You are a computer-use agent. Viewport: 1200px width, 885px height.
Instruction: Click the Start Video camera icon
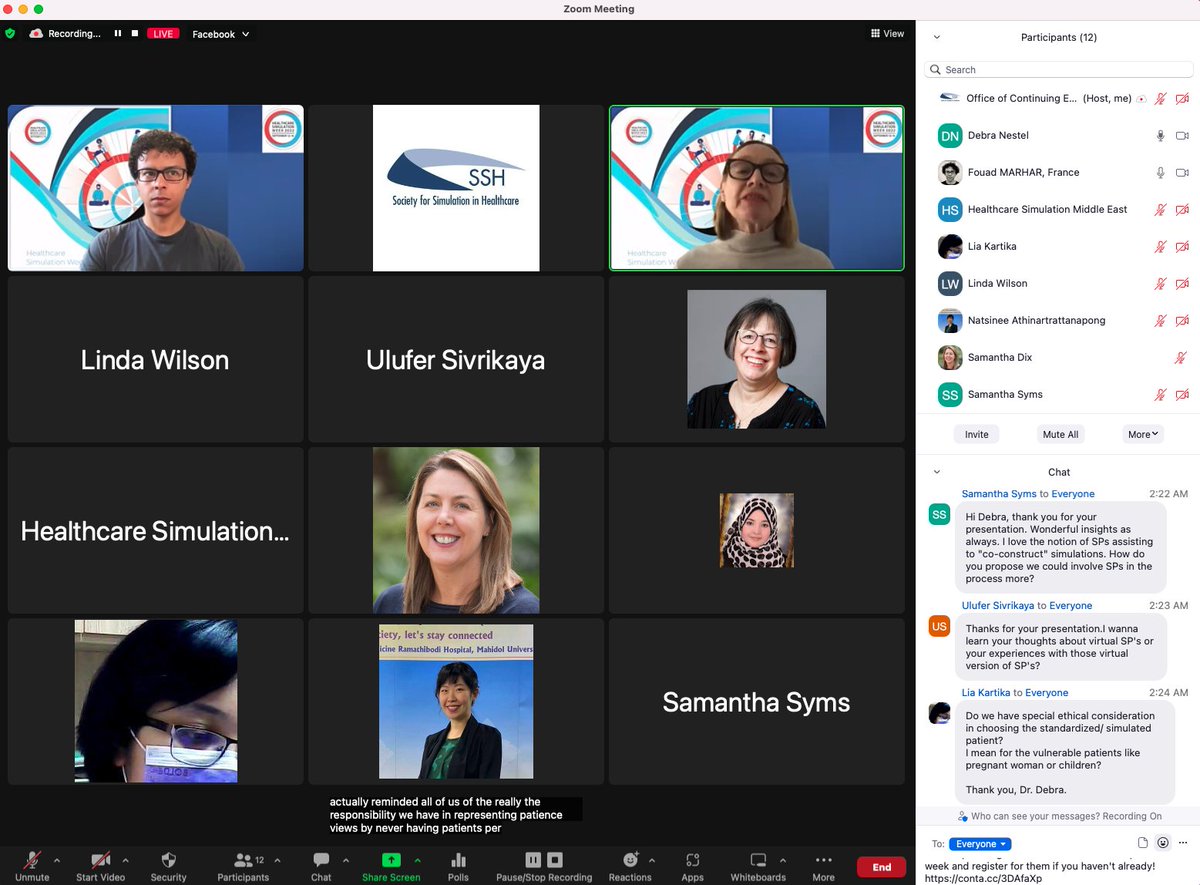[100, 860]
